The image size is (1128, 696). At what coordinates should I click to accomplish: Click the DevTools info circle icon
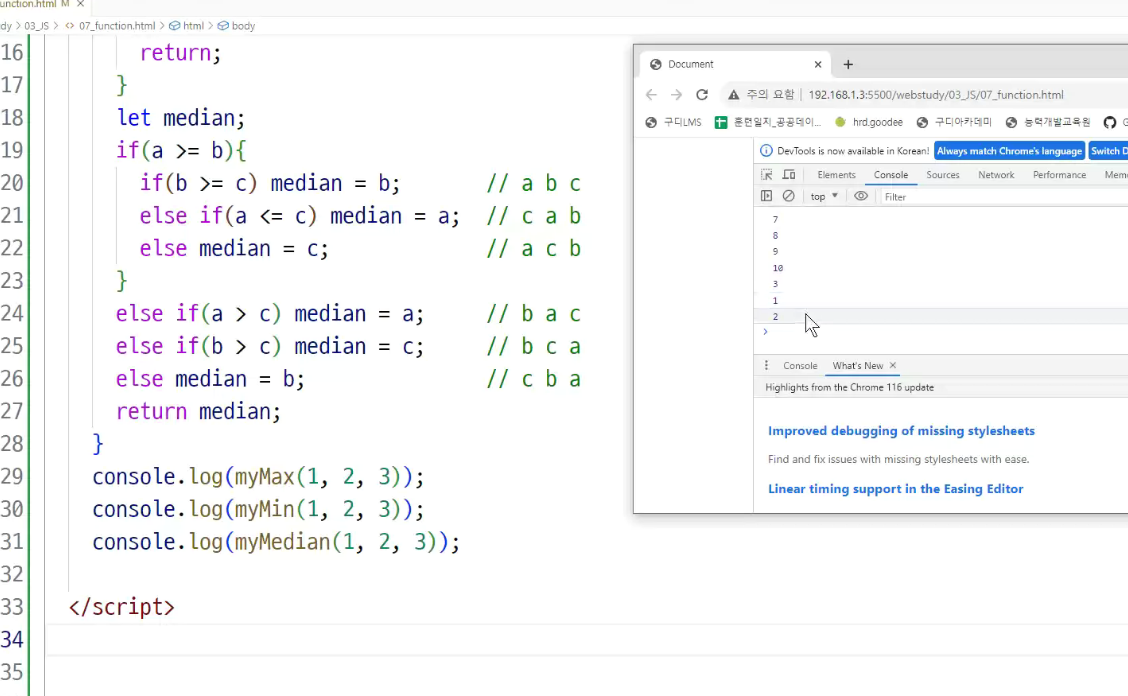point(766,151)
